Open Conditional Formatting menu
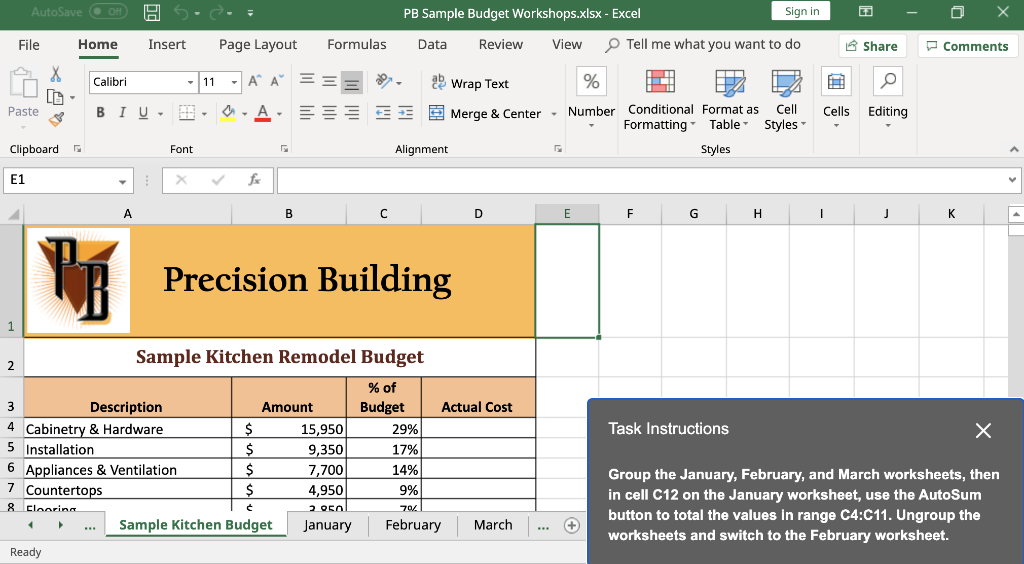Image resolution: width=1024 pixels, height=564 pixels. (x=660, y=99)
